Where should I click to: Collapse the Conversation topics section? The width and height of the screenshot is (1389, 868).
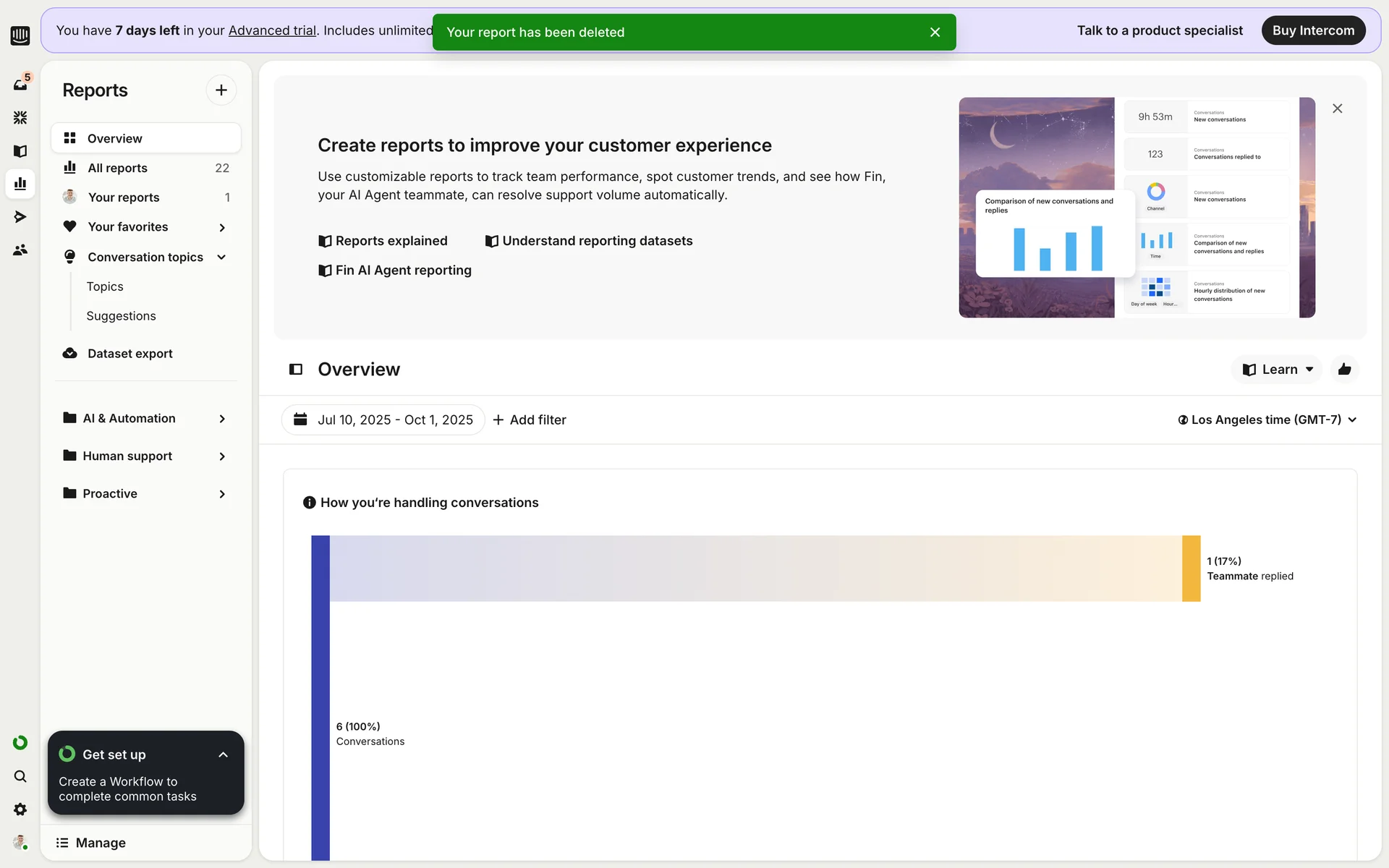click(221, 257)
